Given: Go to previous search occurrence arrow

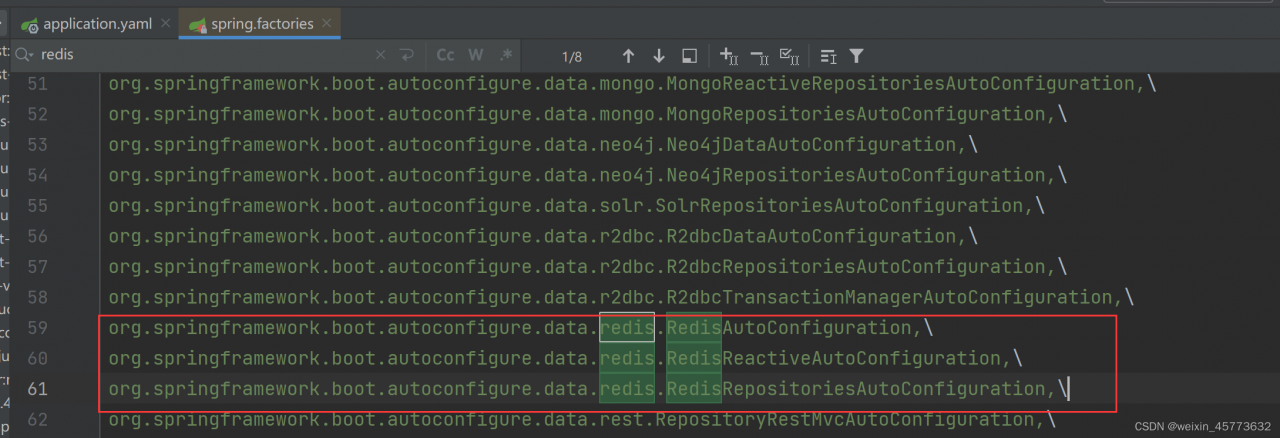Looking at the screenshot, I should [x=628, y=56].
